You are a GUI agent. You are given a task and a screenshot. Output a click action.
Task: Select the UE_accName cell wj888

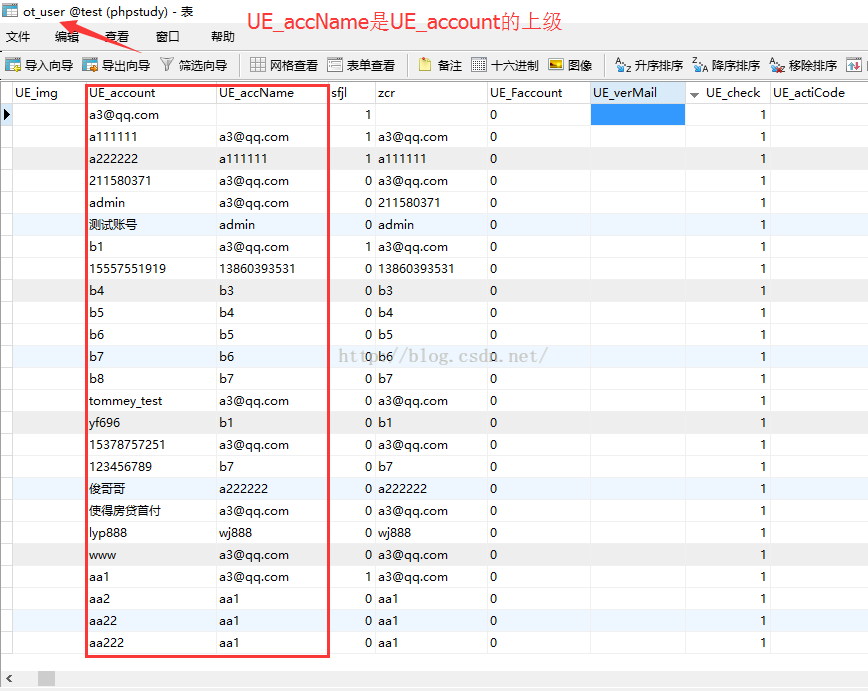pyautogui.click(x=272, y=533)
